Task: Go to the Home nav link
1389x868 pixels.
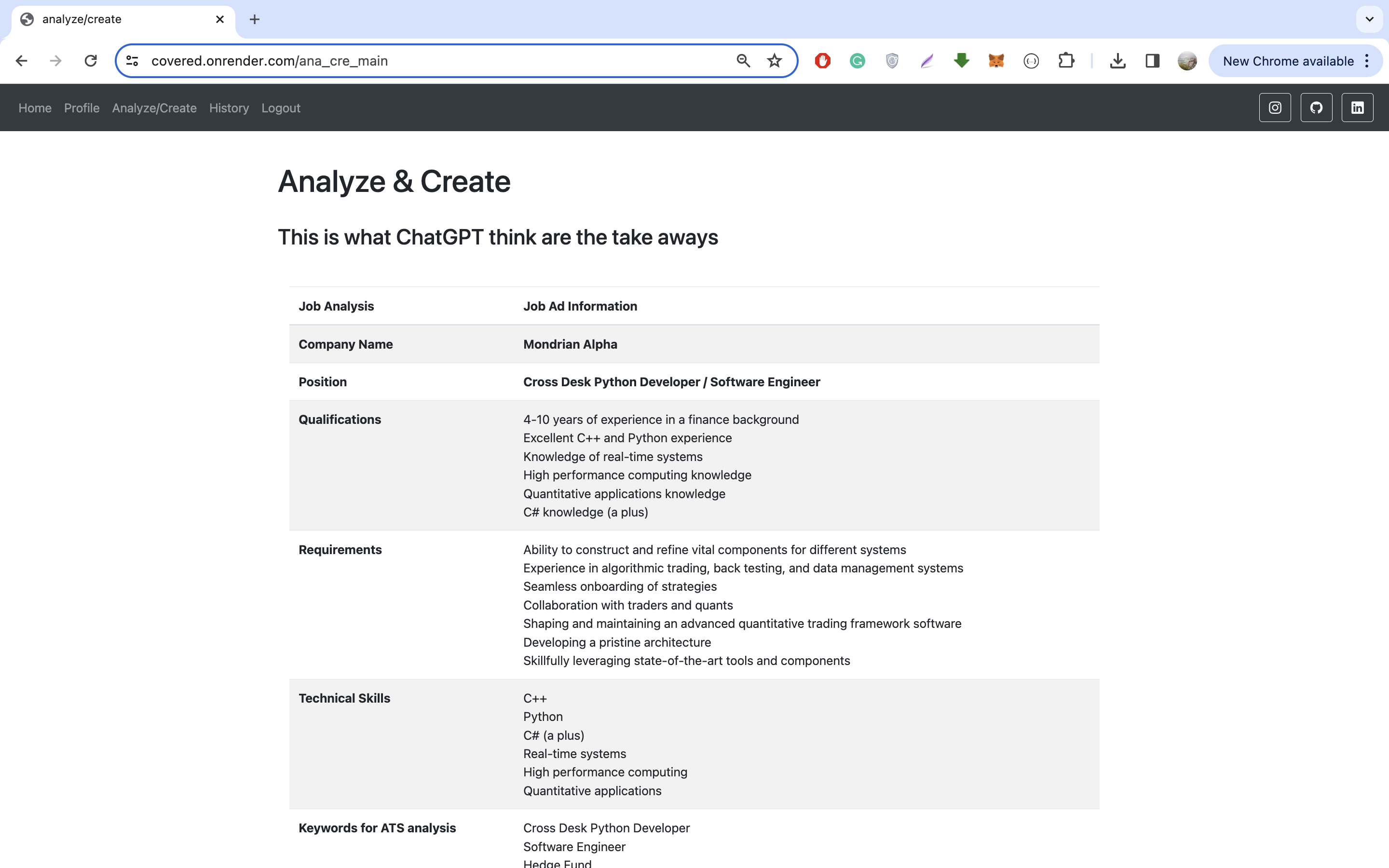Action: (35, 108)
